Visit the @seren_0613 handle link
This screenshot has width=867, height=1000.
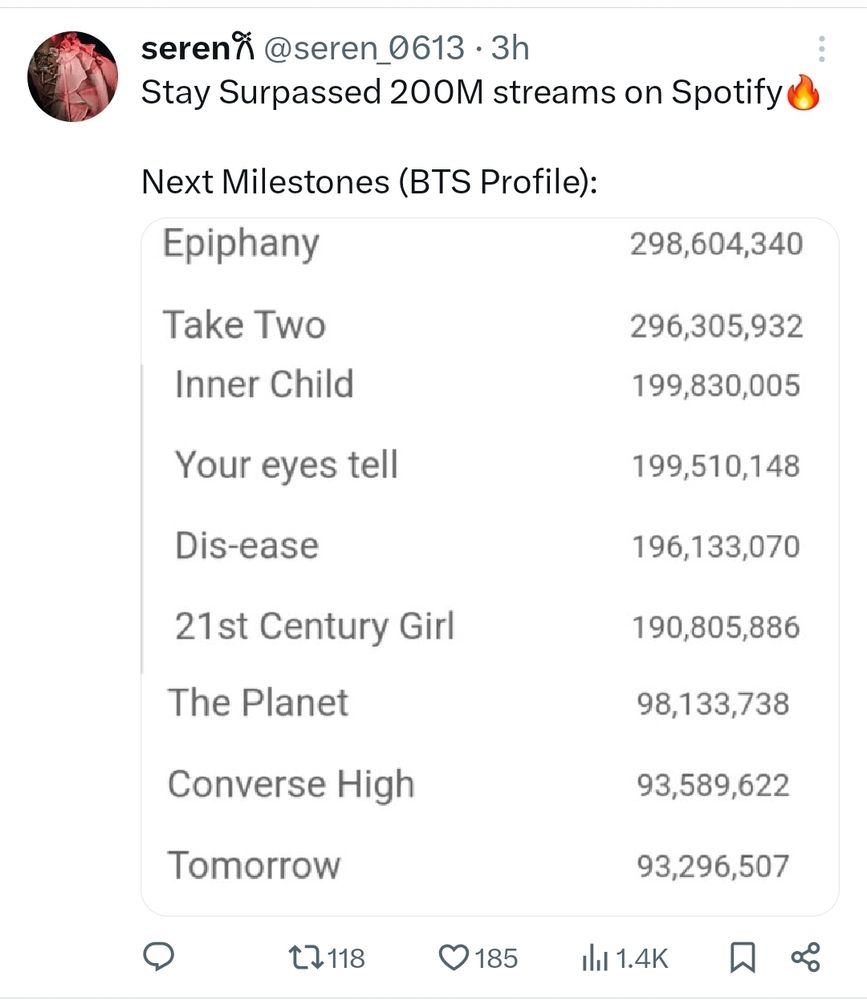(x=364, y=48)
